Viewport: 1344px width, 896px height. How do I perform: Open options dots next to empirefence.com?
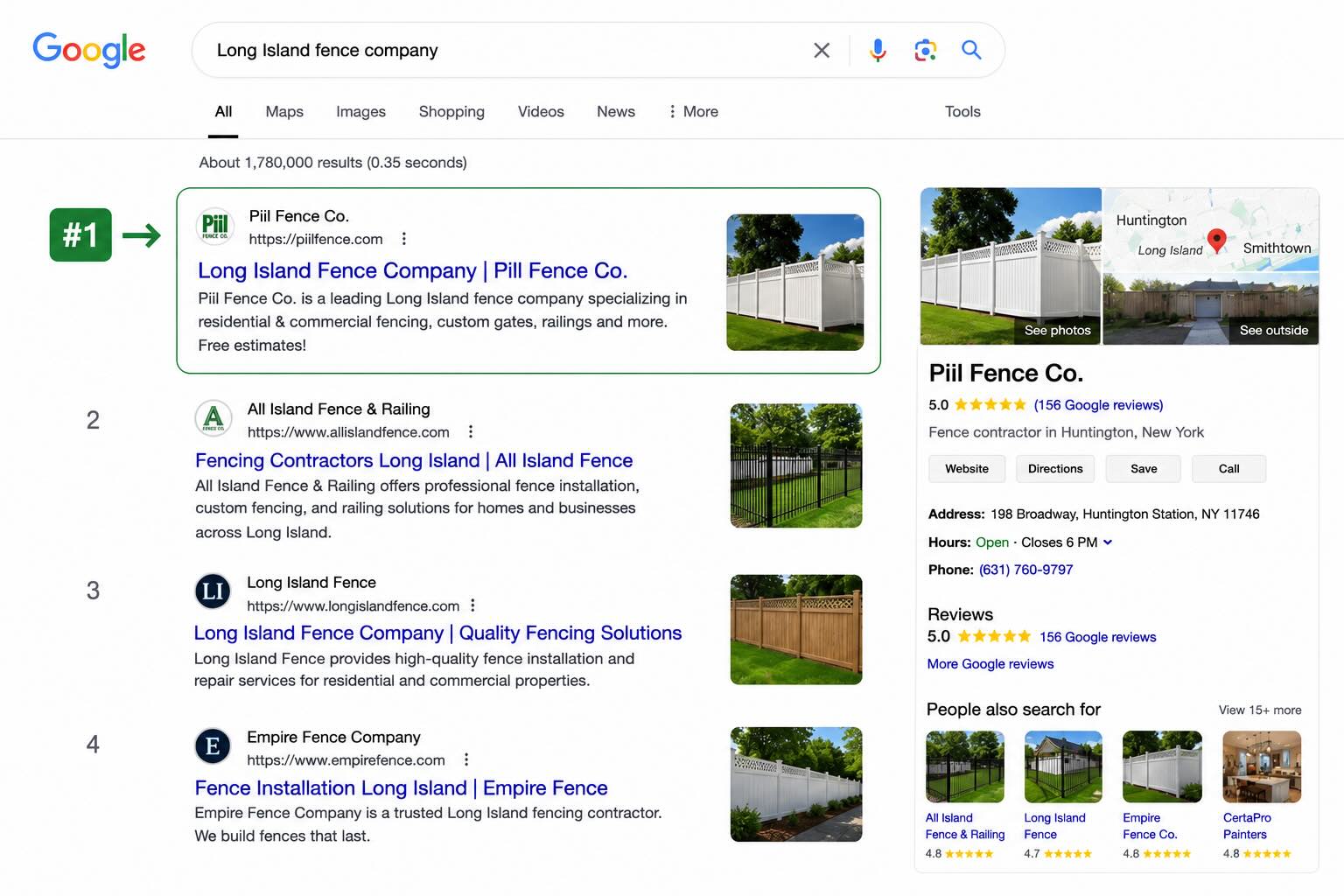point(466,759)
